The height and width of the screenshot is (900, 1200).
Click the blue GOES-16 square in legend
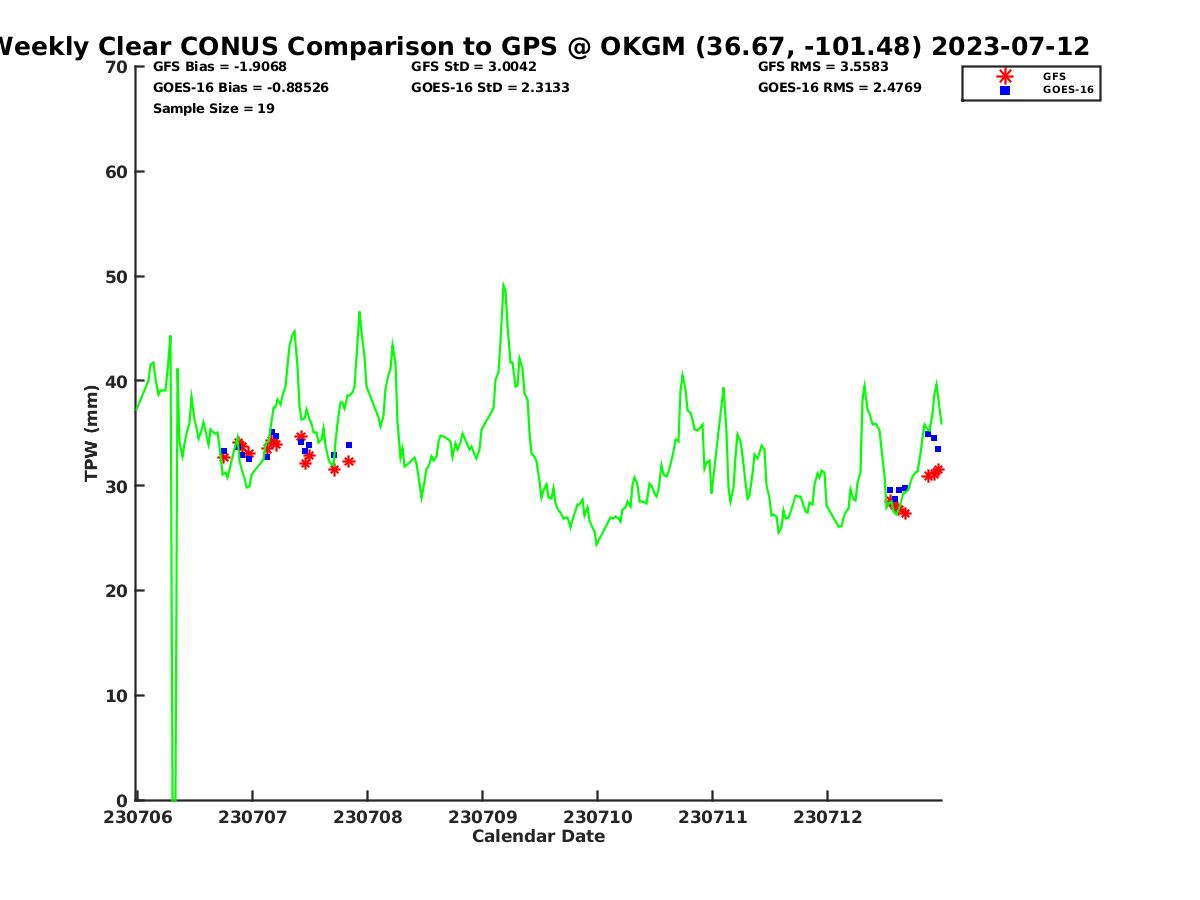(1005, 90)
